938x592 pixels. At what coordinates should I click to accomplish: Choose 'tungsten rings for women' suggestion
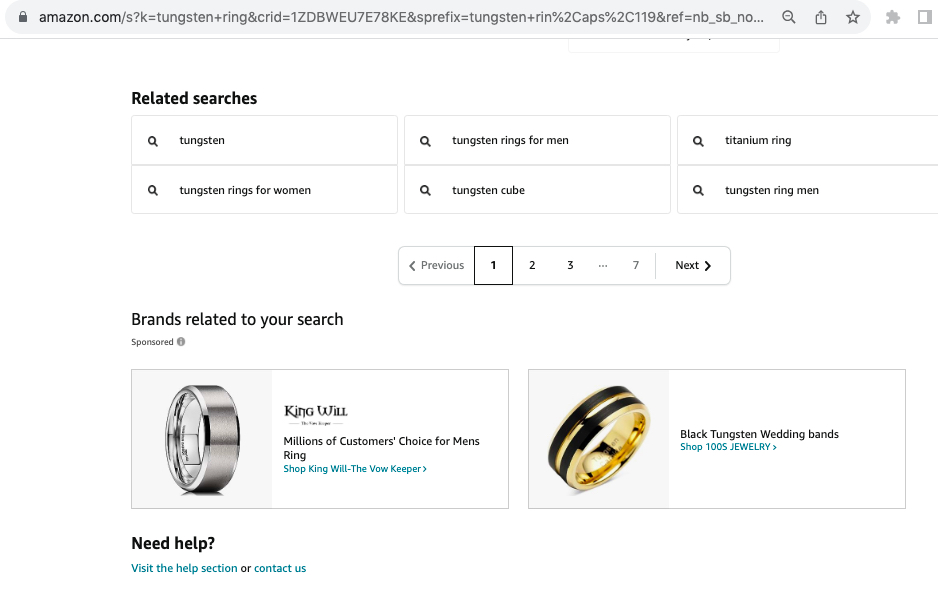pos(264,190)
